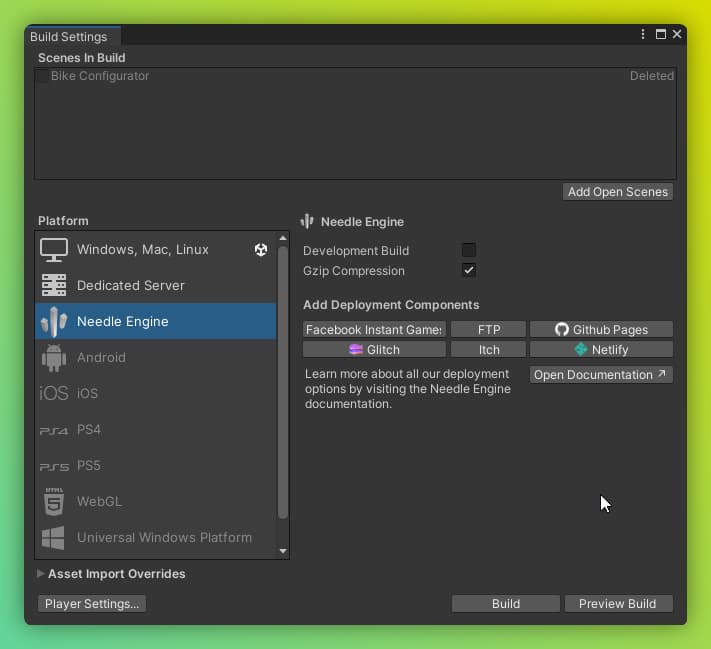Click the Unity logo beside Windows, Mac, Linux
The height and width of the screenshot is (649, 711).
[x=261, y=249]
